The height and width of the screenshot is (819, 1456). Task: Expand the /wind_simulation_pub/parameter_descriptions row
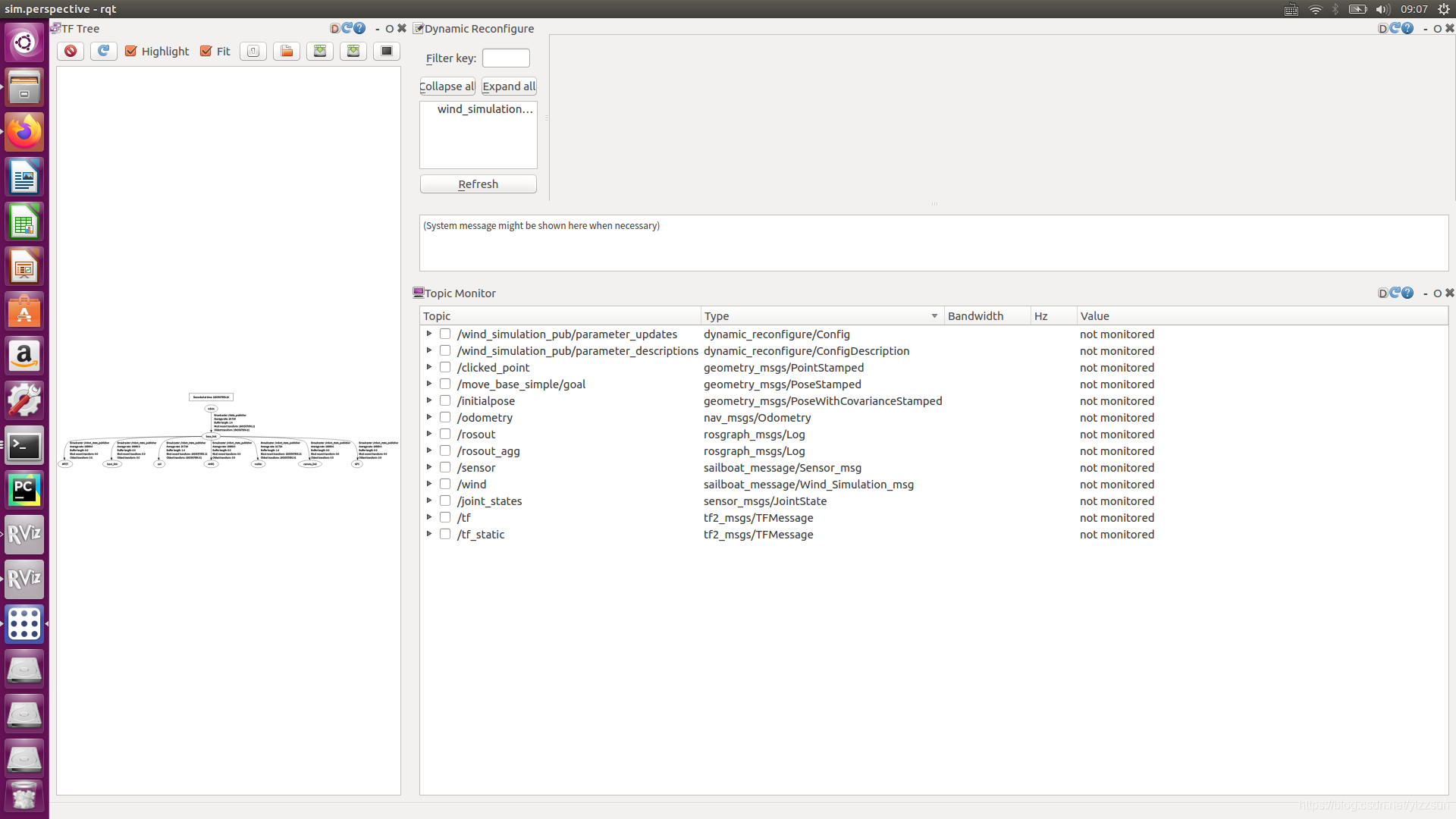click(429, 350)
